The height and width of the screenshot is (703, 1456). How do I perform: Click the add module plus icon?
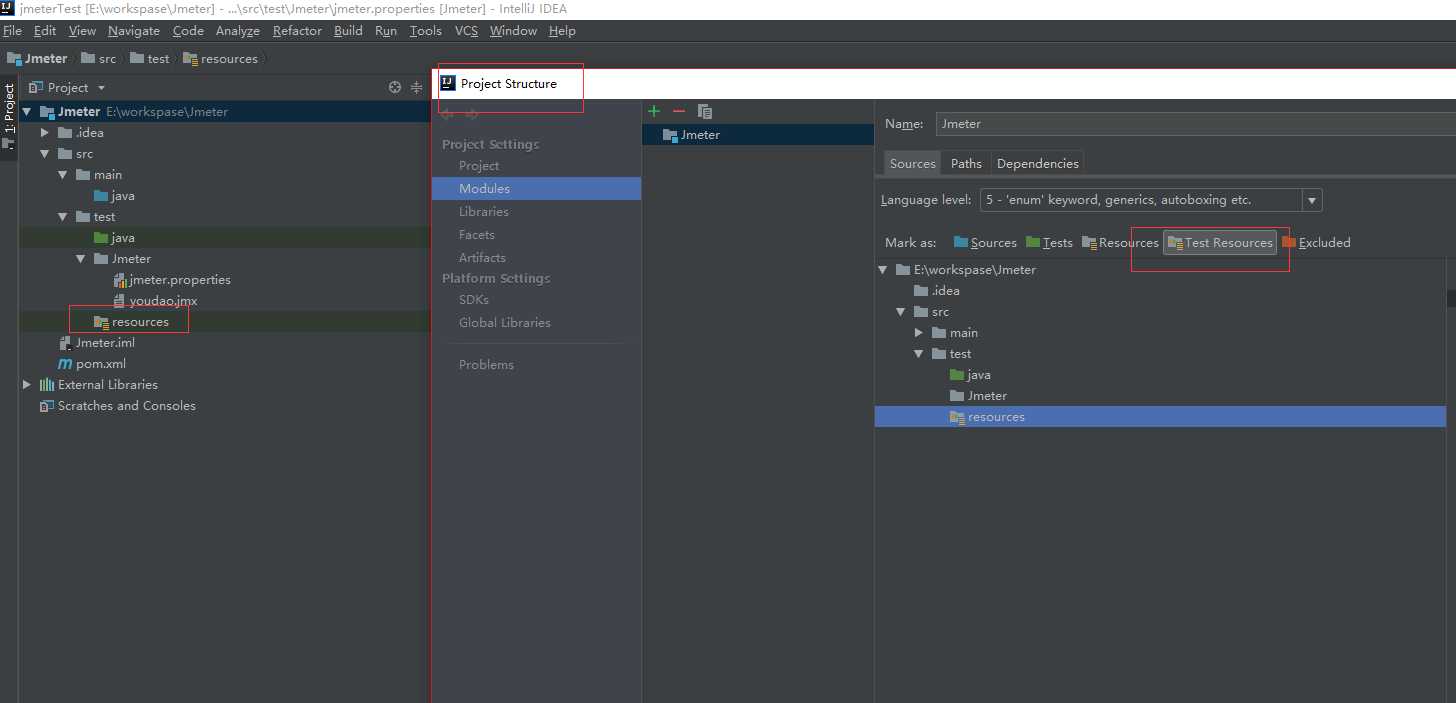tap(654, 111)
